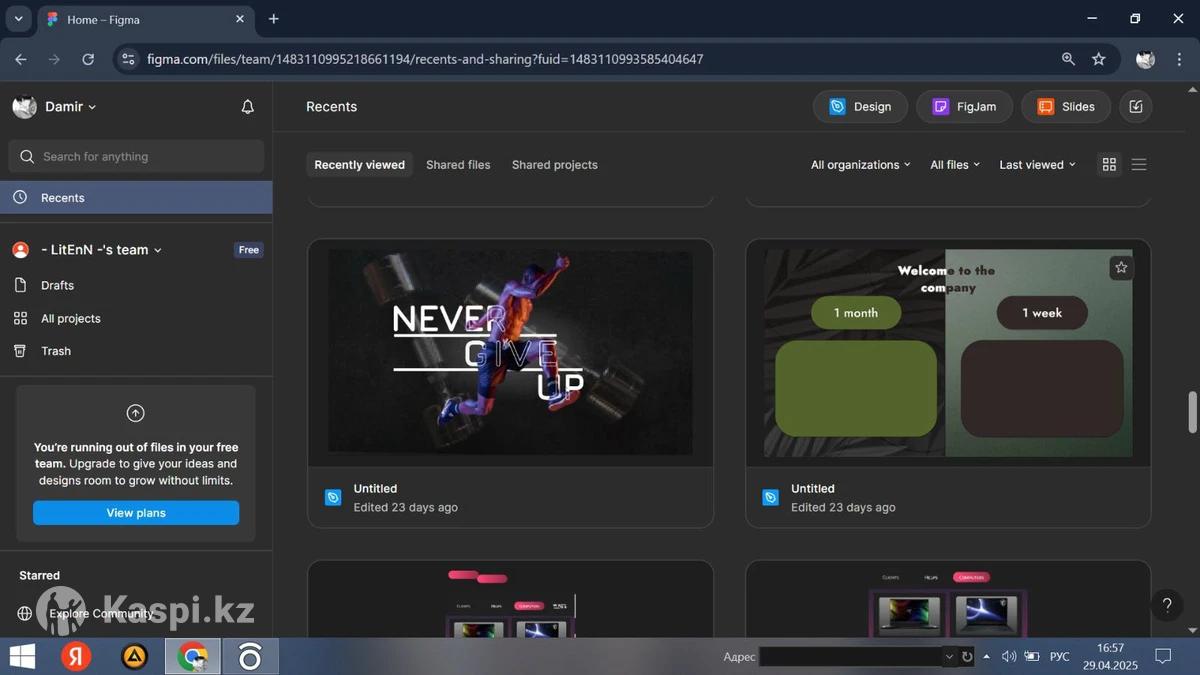
Task: Show hidden tray icons arrow
Action: click(x=988, y=656)
